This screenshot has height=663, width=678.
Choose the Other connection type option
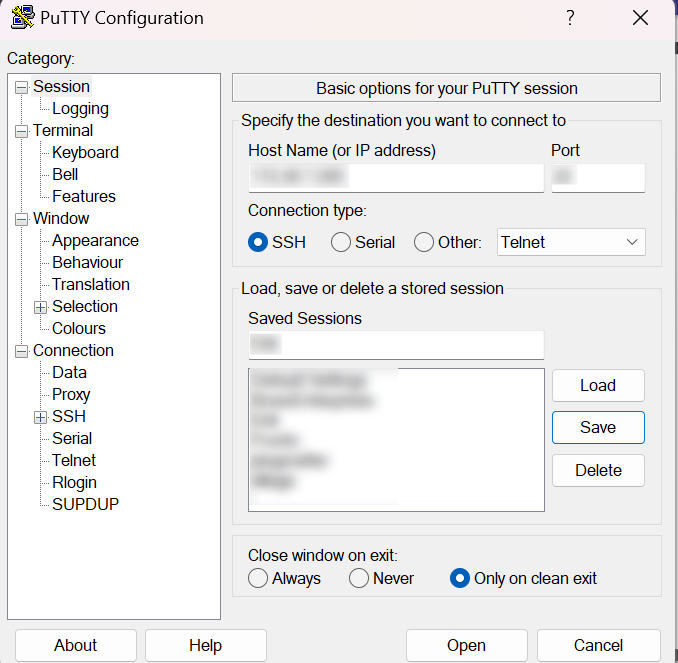click(x=425, y=242)
